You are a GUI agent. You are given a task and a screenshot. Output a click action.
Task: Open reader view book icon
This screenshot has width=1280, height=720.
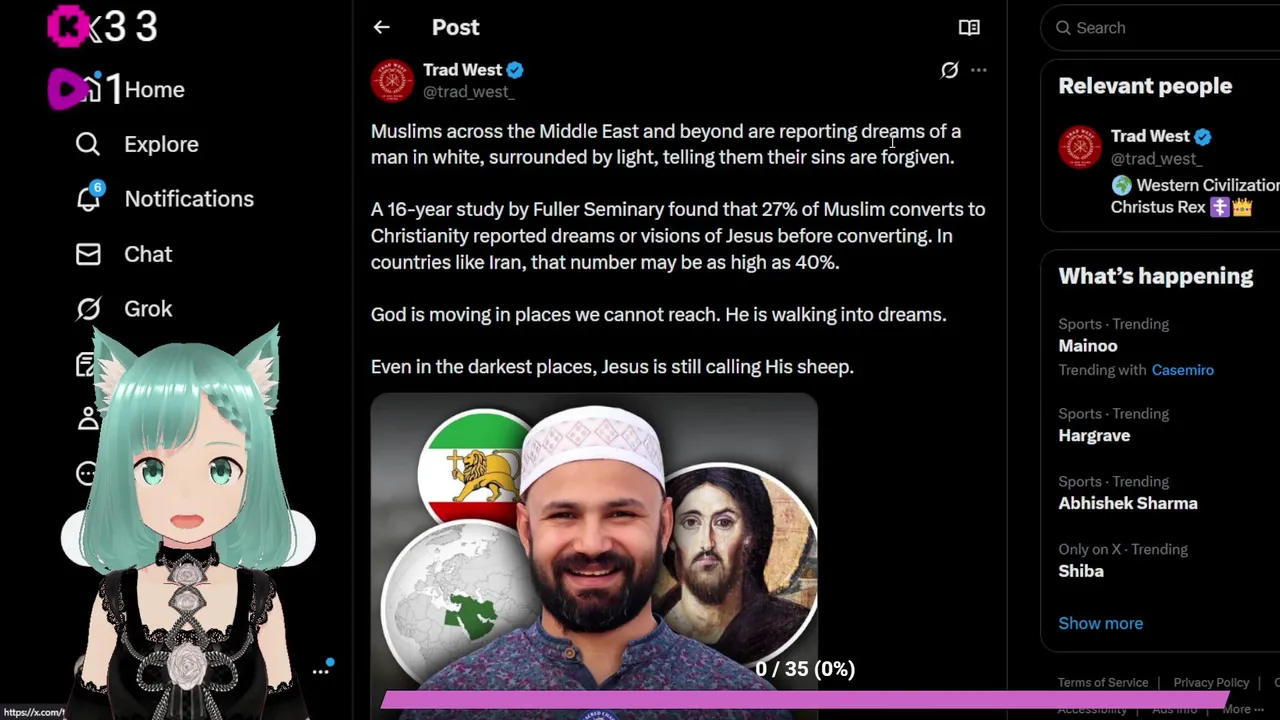point(969,28)
